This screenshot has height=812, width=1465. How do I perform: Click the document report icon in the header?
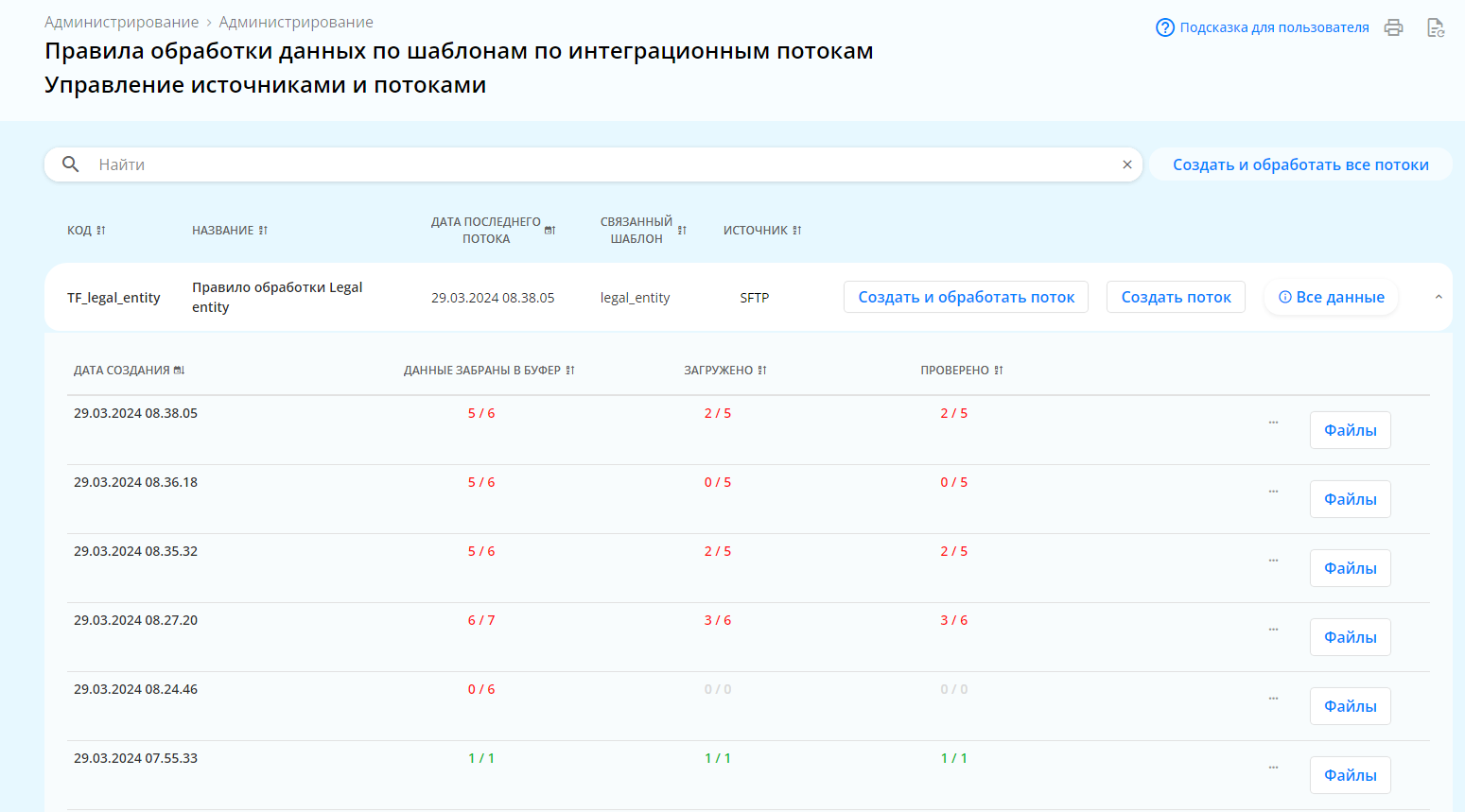coord(1436,27)
